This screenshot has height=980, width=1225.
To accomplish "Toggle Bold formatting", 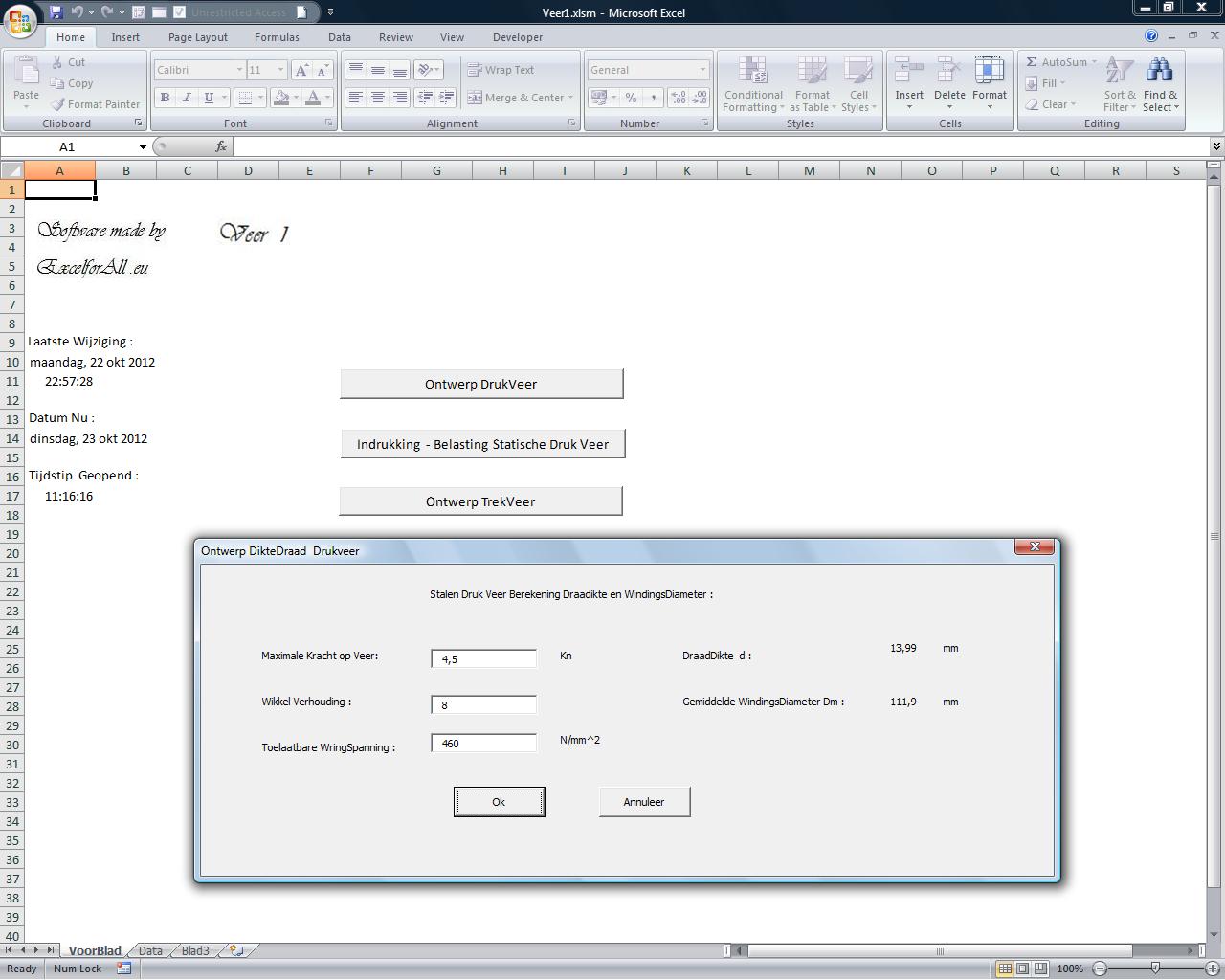I will [x=165, y=98].
